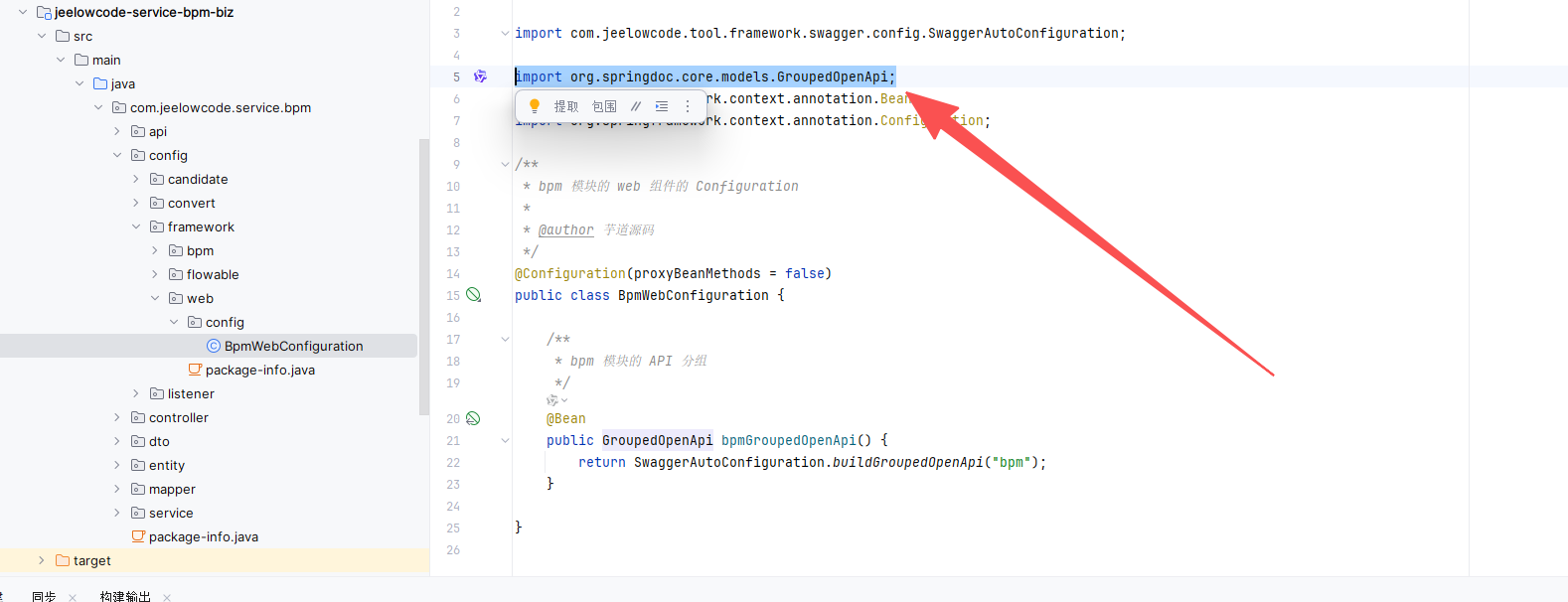Viewport: 1568px width, 602px height.
Task: Select BpmWebConfiguration class in project tree
Action: click(x=293, y=346)
